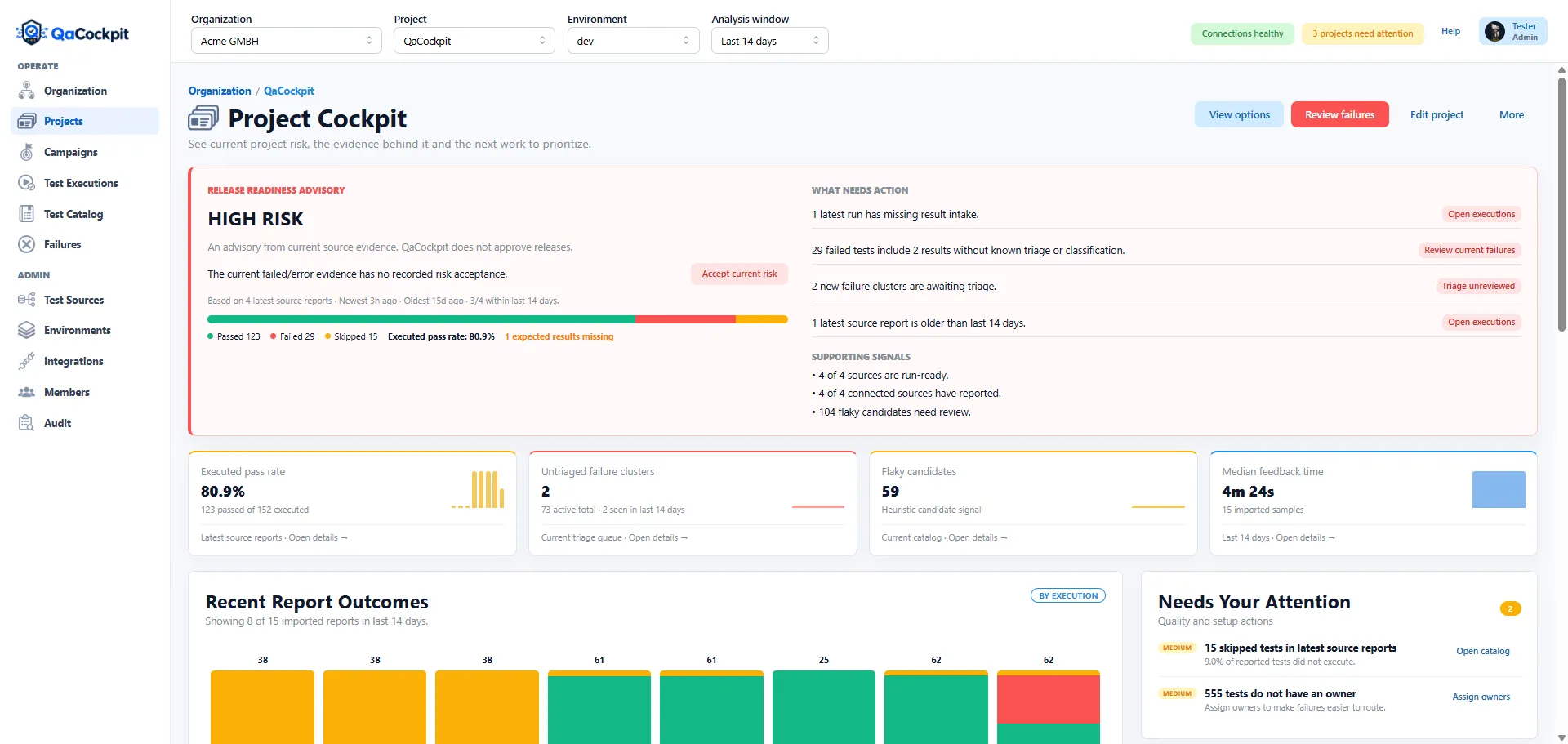Click the 3 projects need attention badge
This screenshot has height=744, width=1568.
point(1362,33)
